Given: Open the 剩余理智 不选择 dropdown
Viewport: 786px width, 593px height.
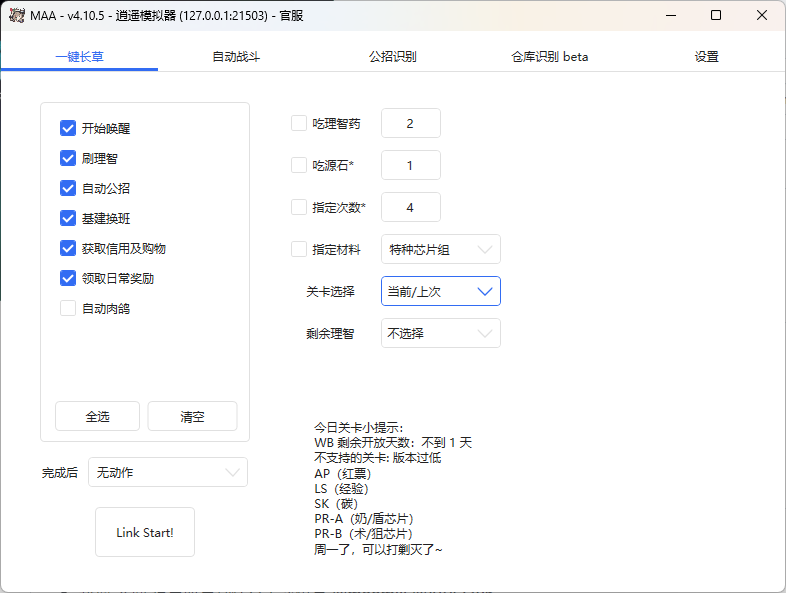Looking at the screenshot, I should pos(441,333).
